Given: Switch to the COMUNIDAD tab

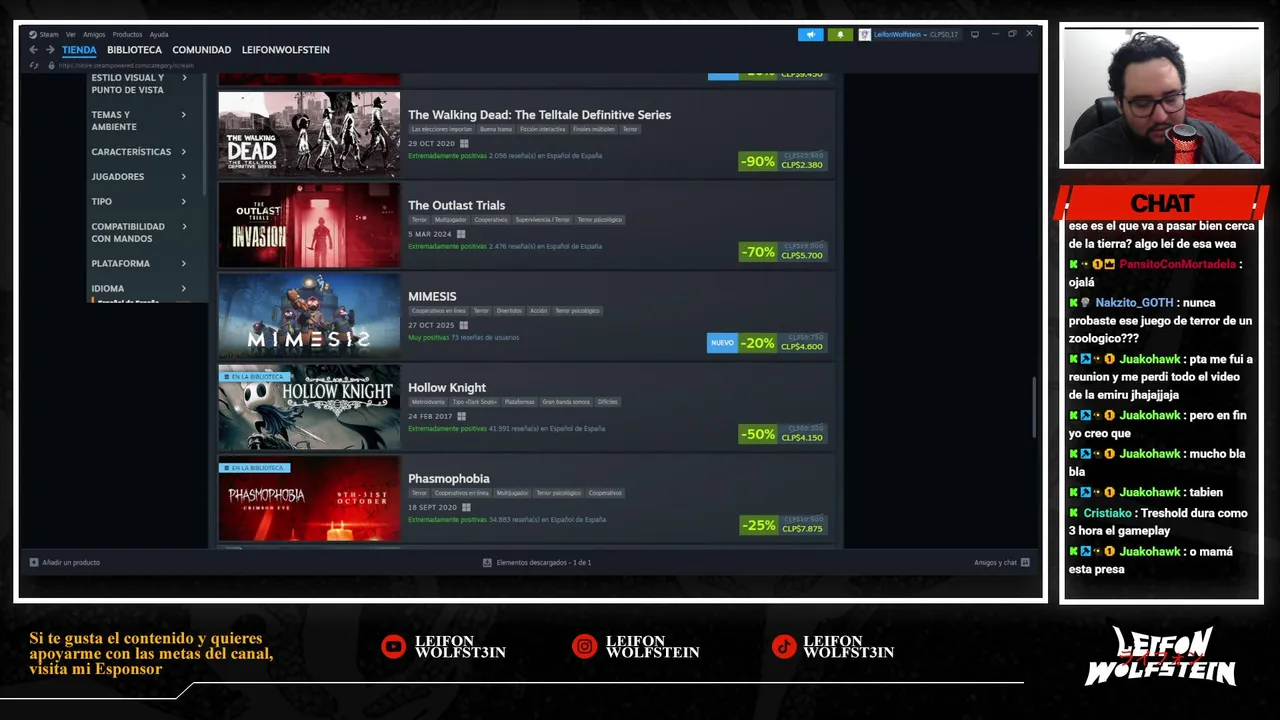Looking at the screenshot, I should 202,50.
